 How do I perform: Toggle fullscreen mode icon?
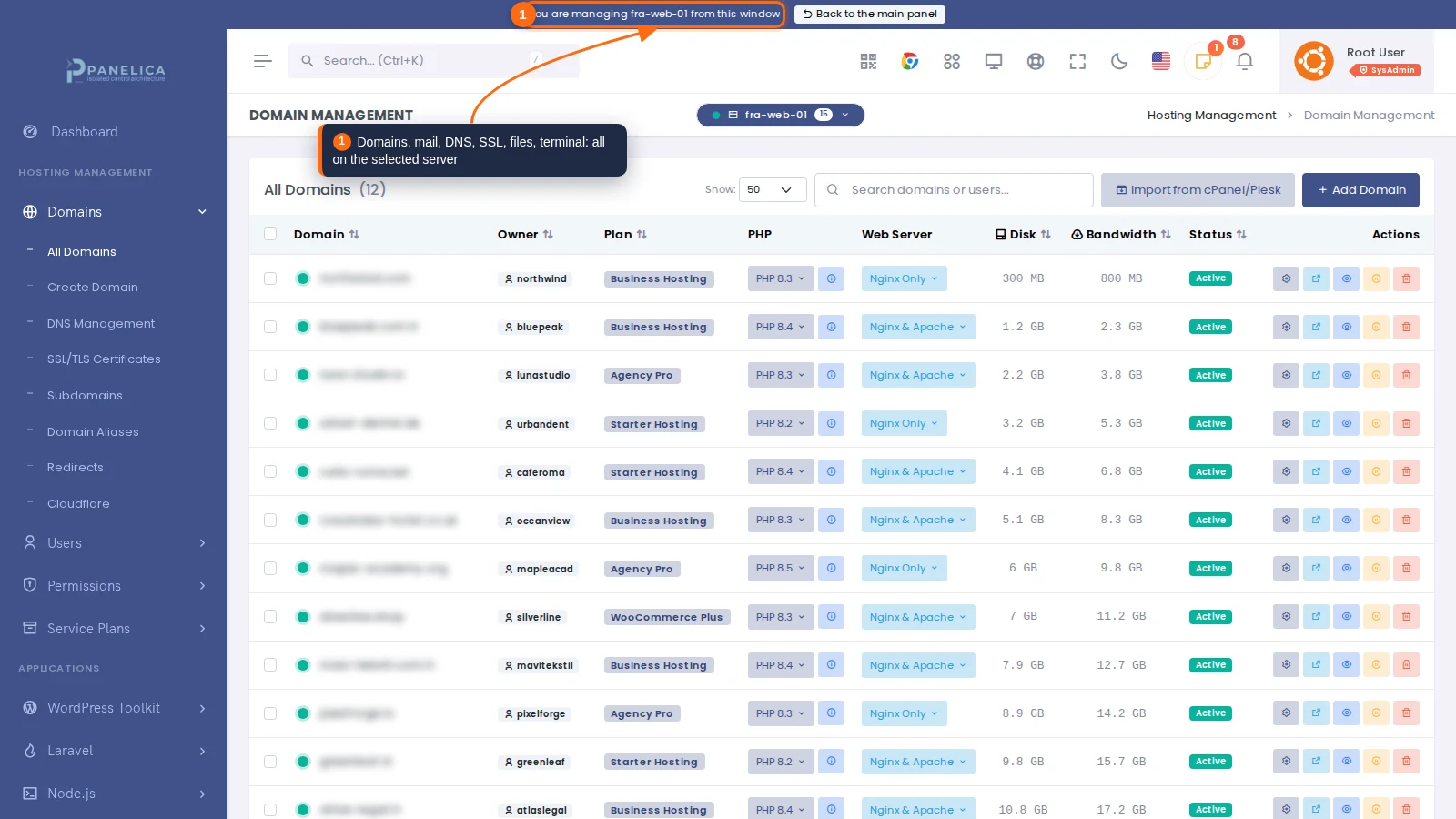1077,61
